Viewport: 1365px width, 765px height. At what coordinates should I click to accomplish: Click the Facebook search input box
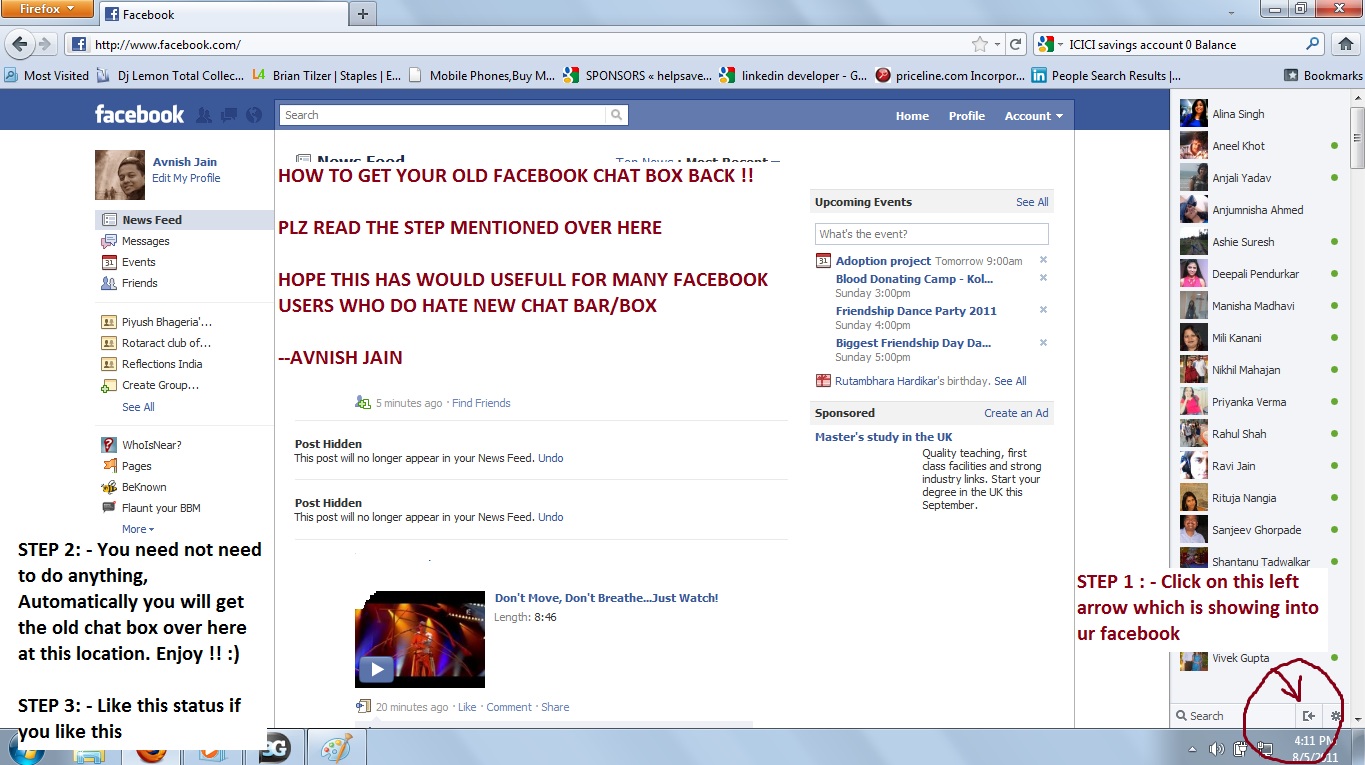tap(443, 115)
